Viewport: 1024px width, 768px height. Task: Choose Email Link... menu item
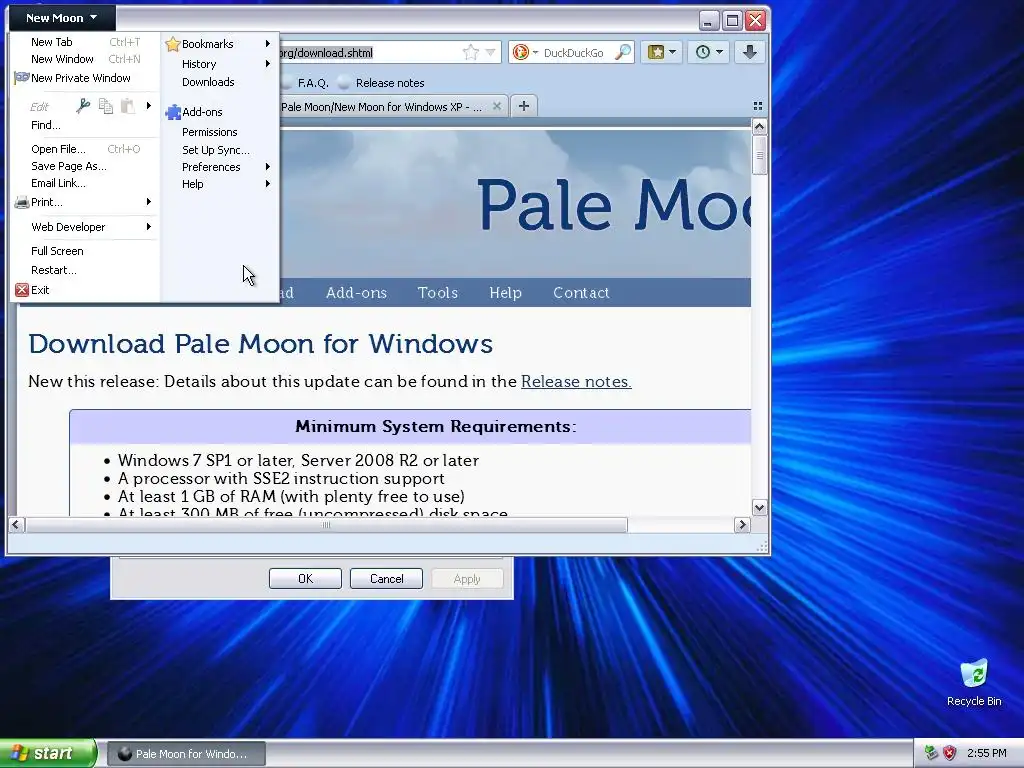click(x=84, y=183)
